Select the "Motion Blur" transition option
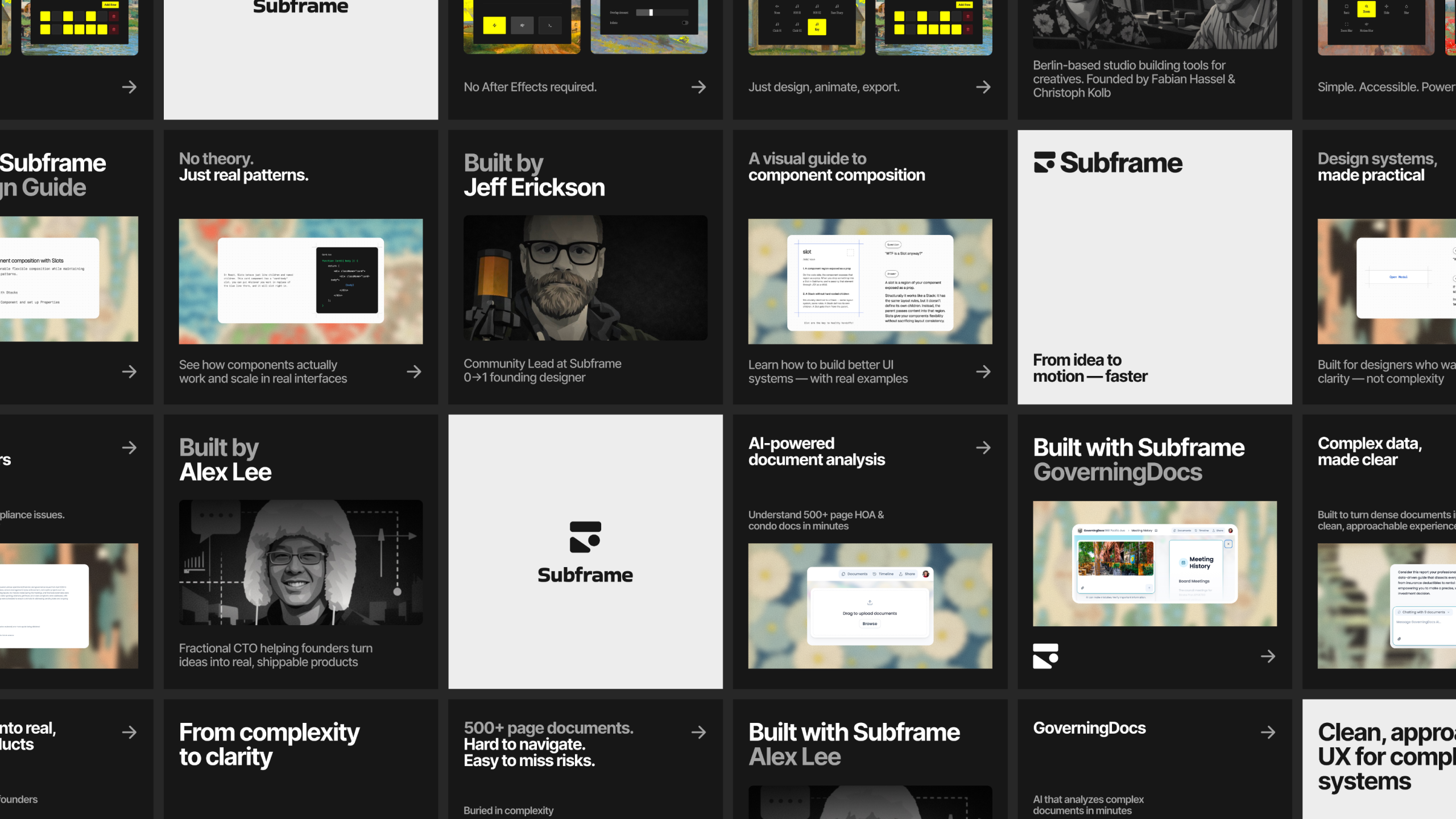 [1366, 27]
